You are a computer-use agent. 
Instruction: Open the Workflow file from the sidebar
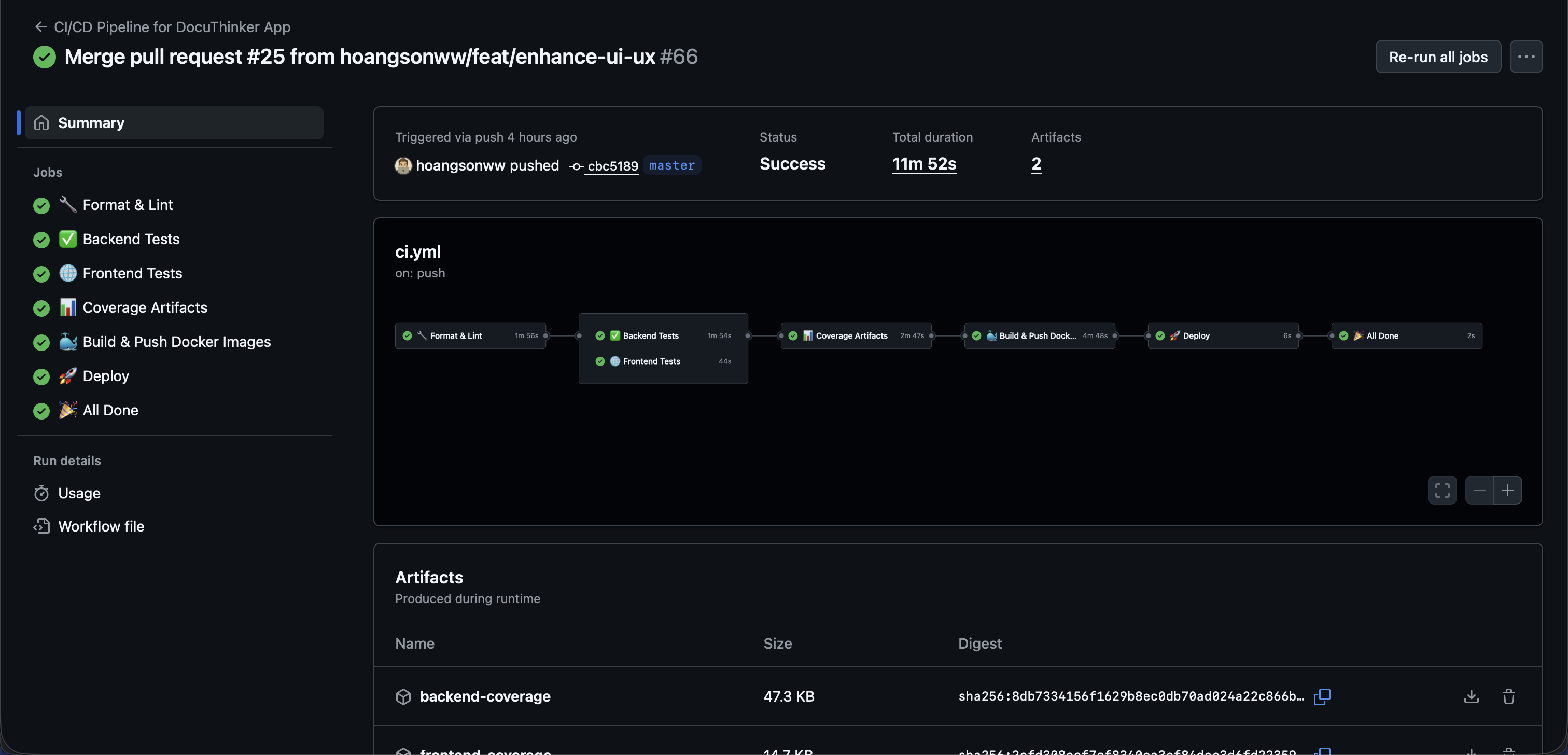click(x=101, y=526)
